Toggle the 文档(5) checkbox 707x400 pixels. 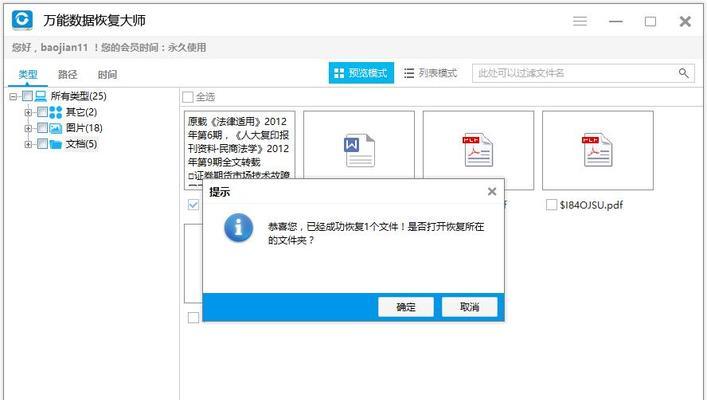(42, 144)
